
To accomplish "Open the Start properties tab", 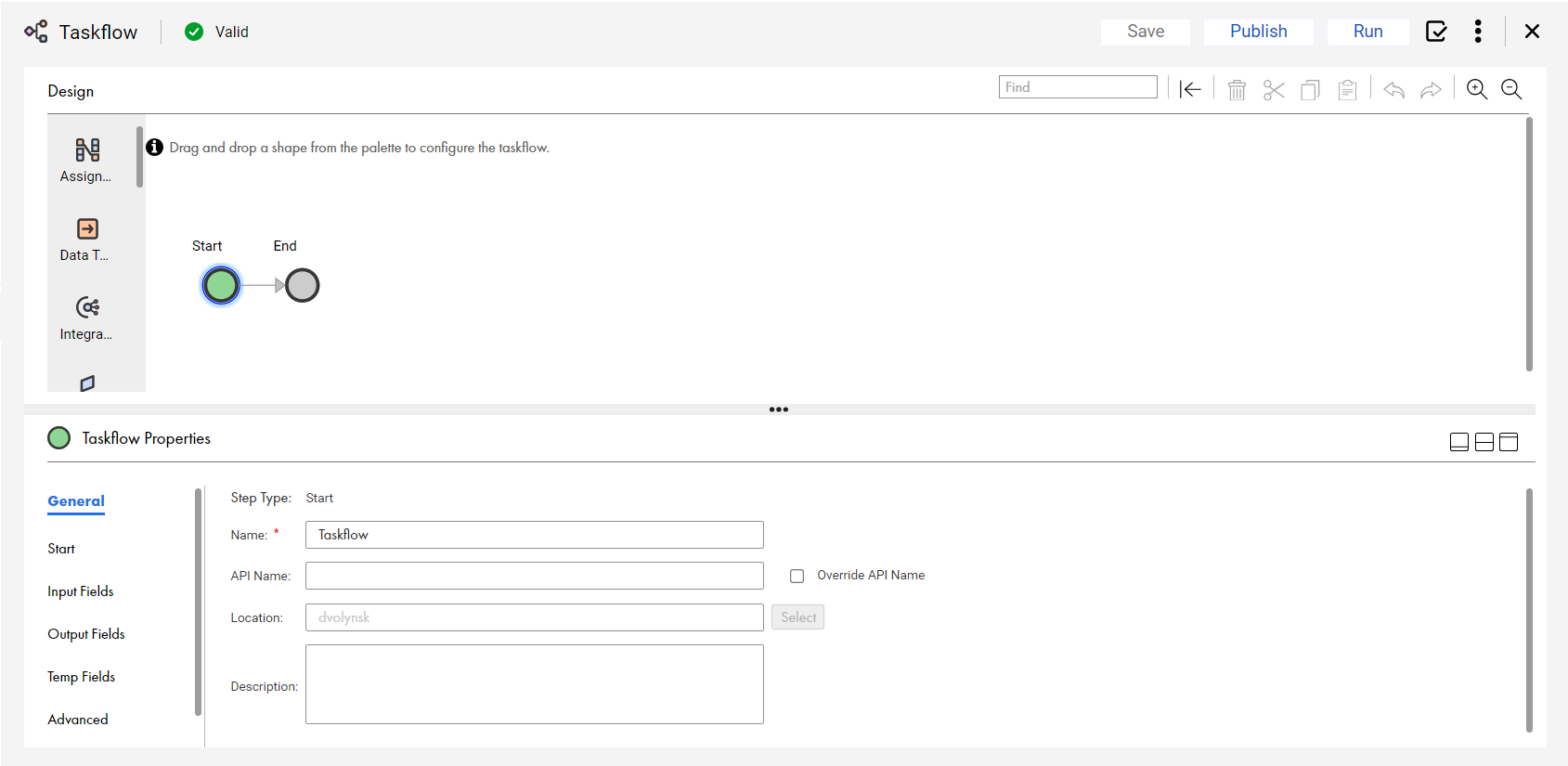I will point(61,549).
